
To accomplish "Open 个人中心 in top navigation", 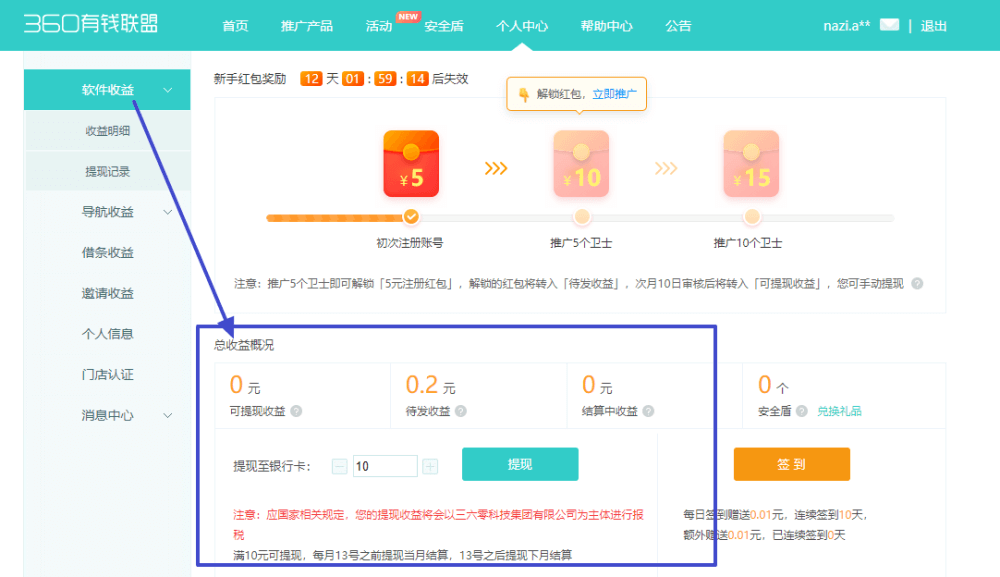I will [522, 26].
